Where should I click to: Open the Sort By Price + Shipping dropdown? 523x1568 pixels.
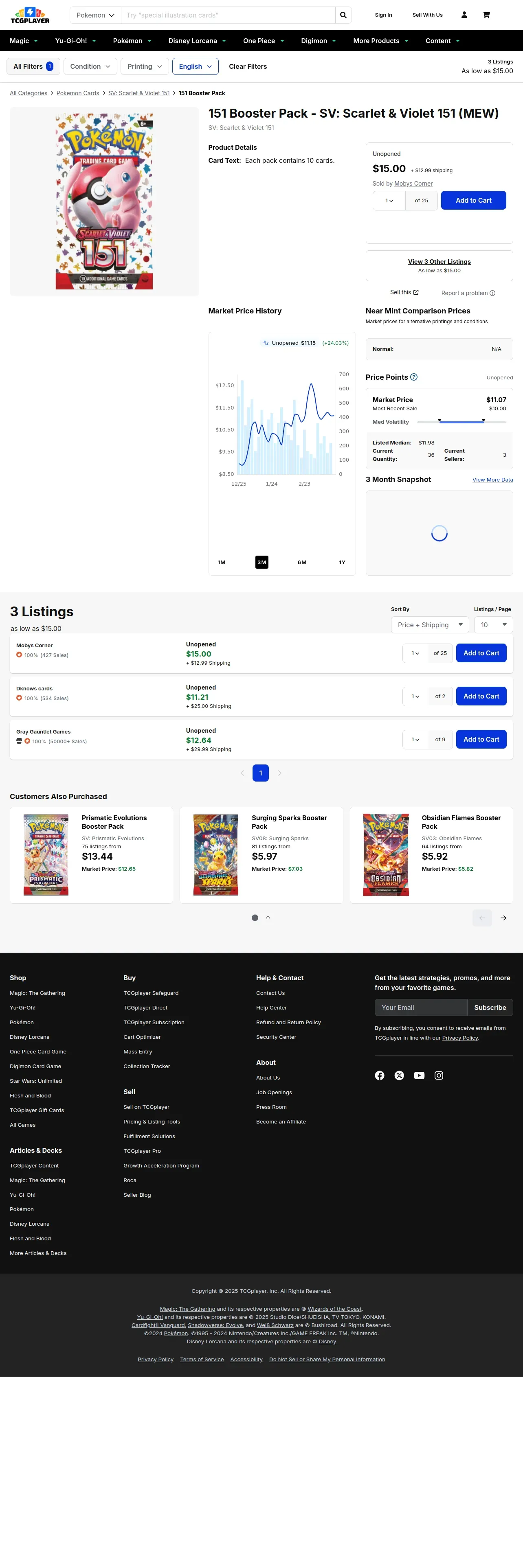430,625
